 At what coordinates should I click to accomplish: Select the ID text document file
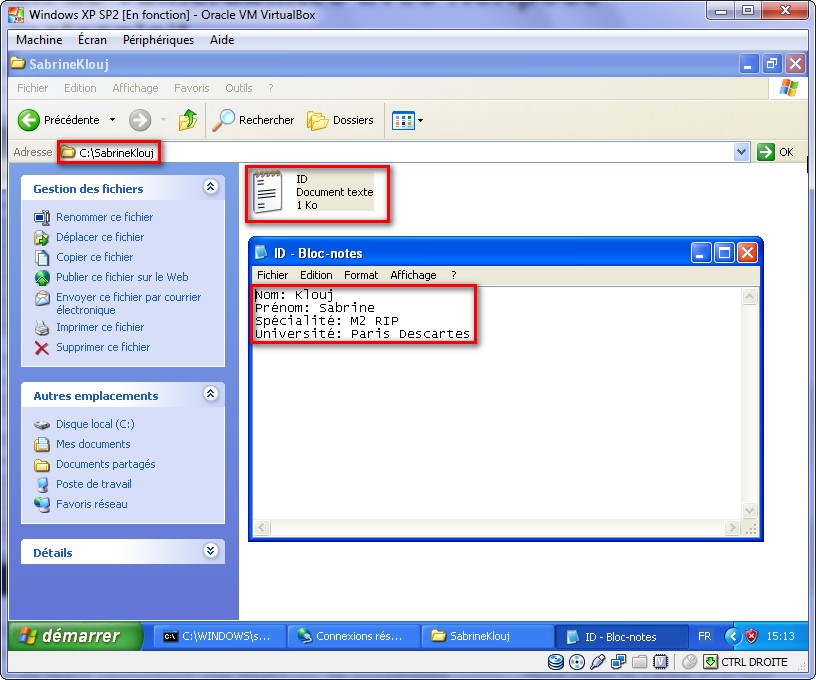(313, 192)
